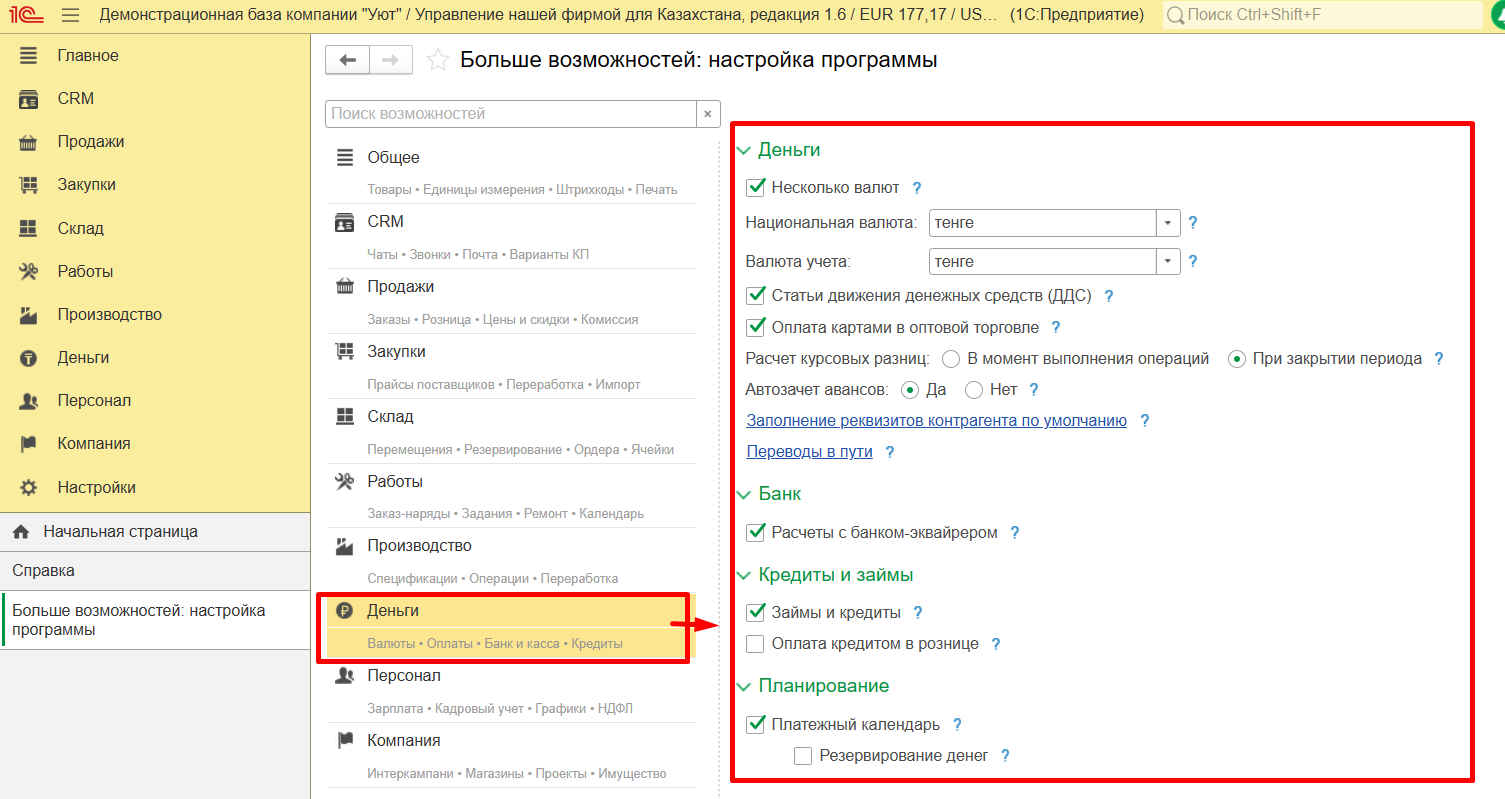The image size is (1505, 799).
Task: Click Заполнение реквизитов контрагента по умолчанию
Action: 935,420
